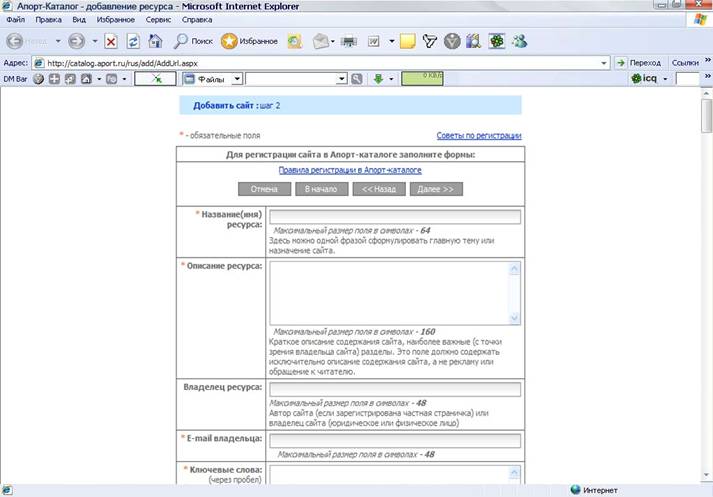Click the Ссылки links toolbar label
This screenshot has height=497, width=713.
(x=685, y=63)
